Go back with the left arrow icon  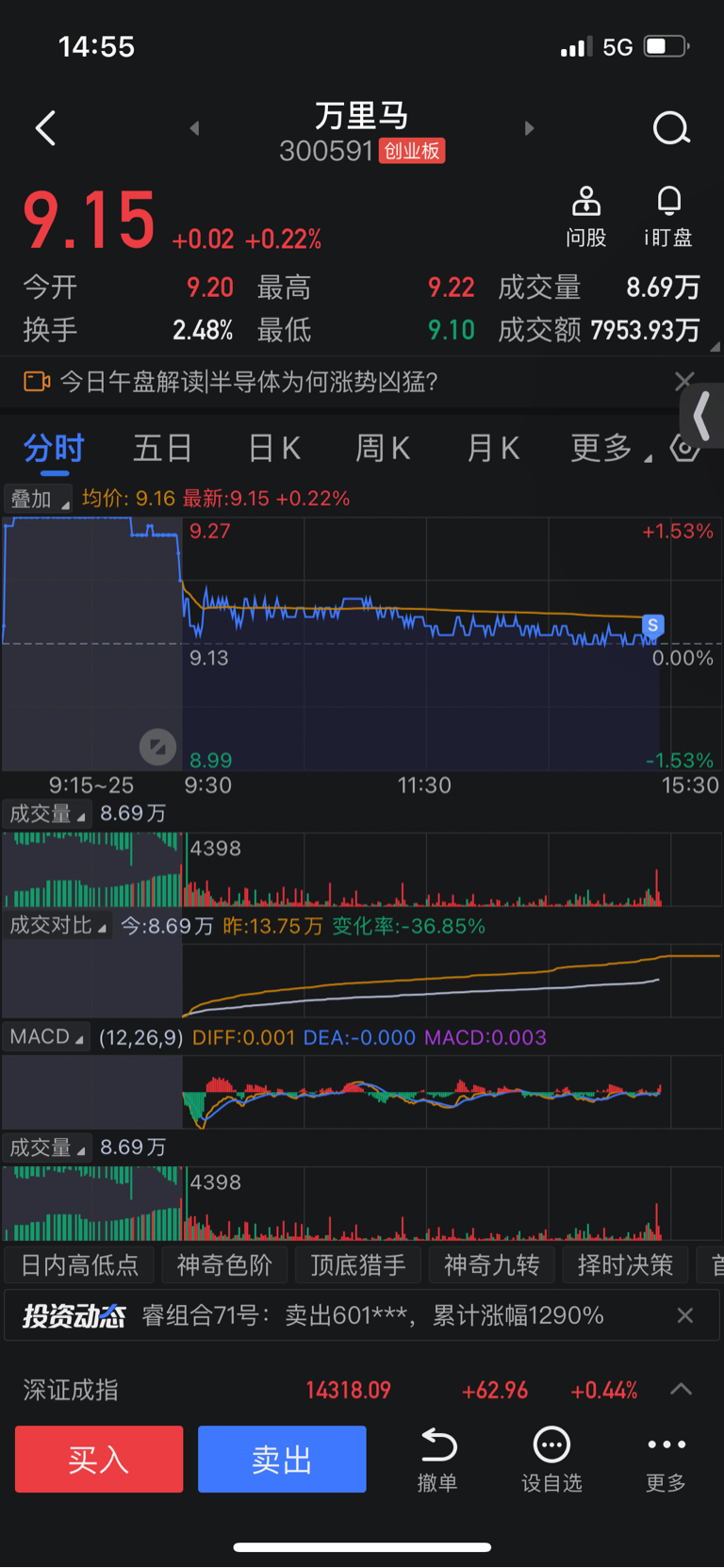coord(45,128)
